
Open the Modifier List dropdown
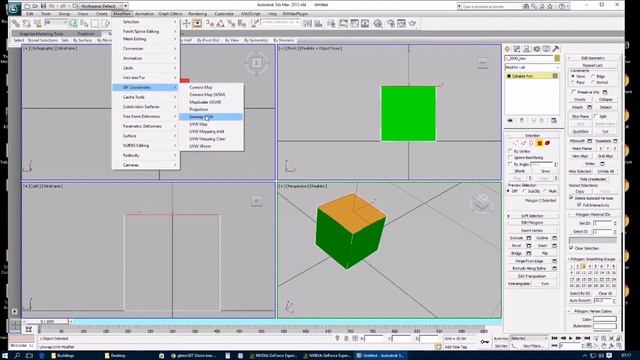click(x=532, y=67)
